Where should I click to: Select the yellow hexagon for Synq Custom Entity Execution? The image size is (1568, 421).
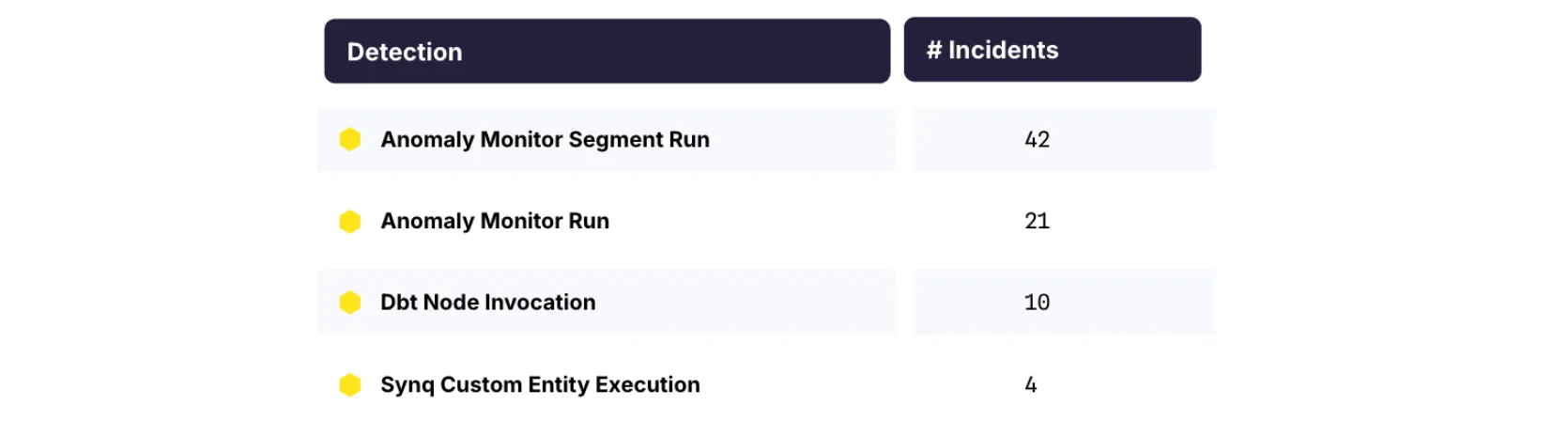(350, 384)
